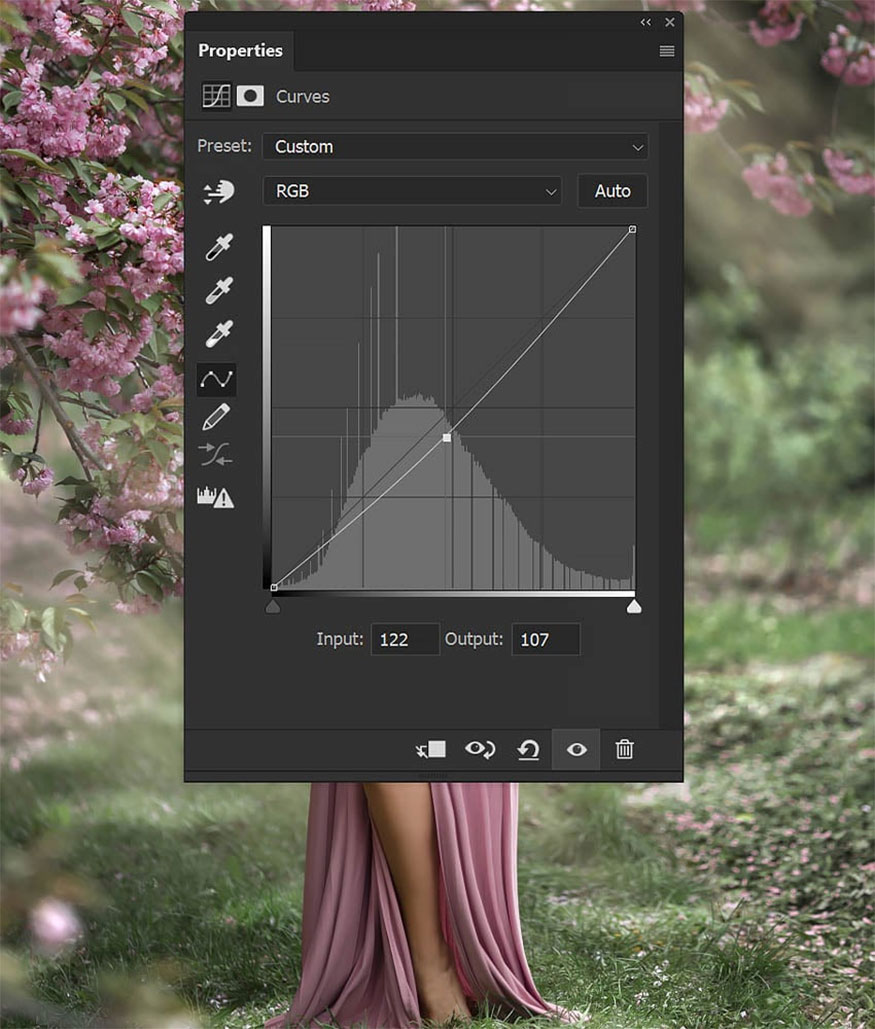Click the on-image targeted adjustment tool
The image size is (875, 1029).
tap(217, 191)
